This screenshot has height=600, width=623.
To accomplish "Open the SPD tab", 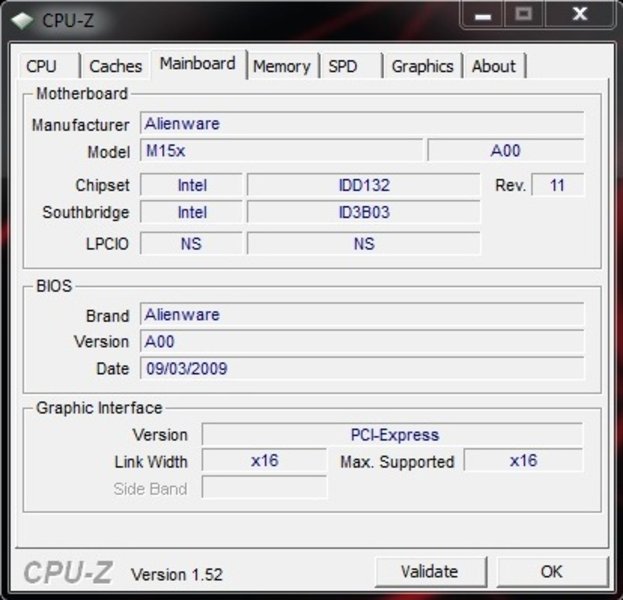I will [x=351, y=66].
